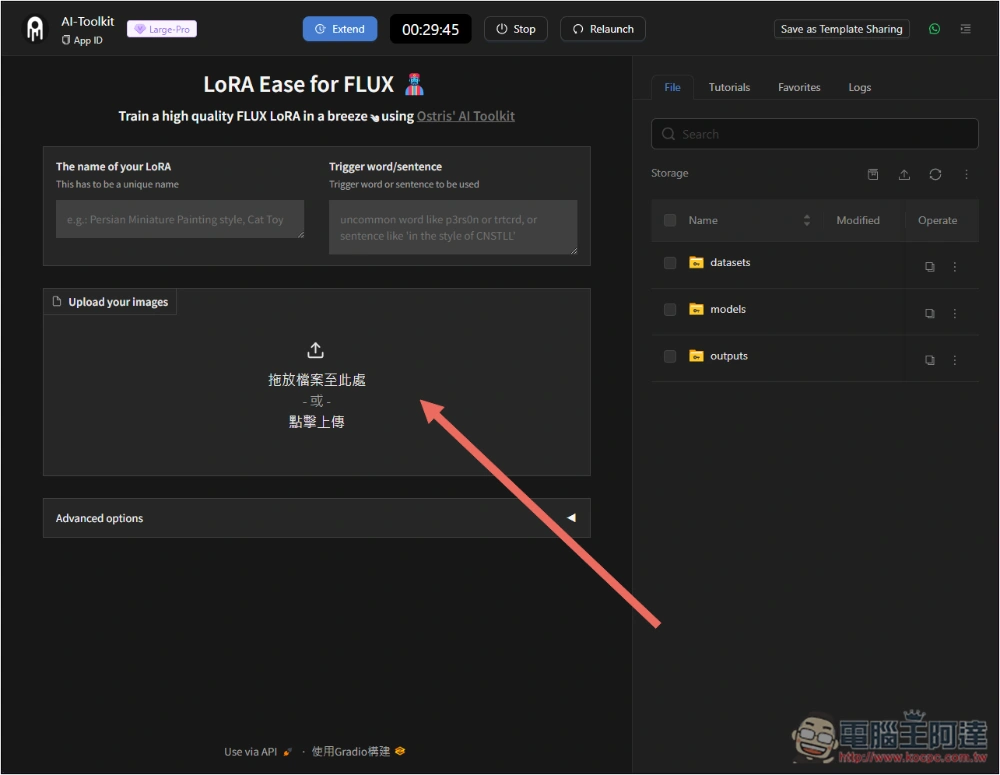
Task: Refresh the storage file list
Action: click(935, 174)
